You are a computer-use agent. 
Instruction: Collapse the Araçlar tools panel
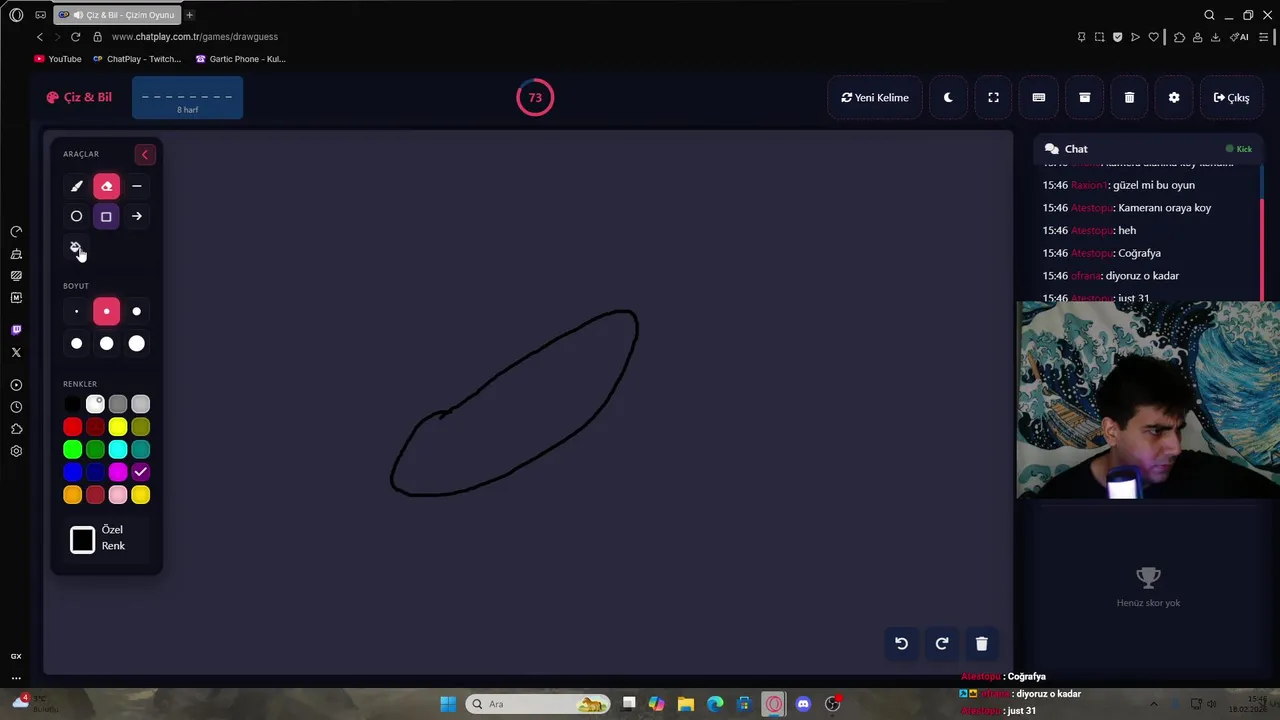(145, 154)
